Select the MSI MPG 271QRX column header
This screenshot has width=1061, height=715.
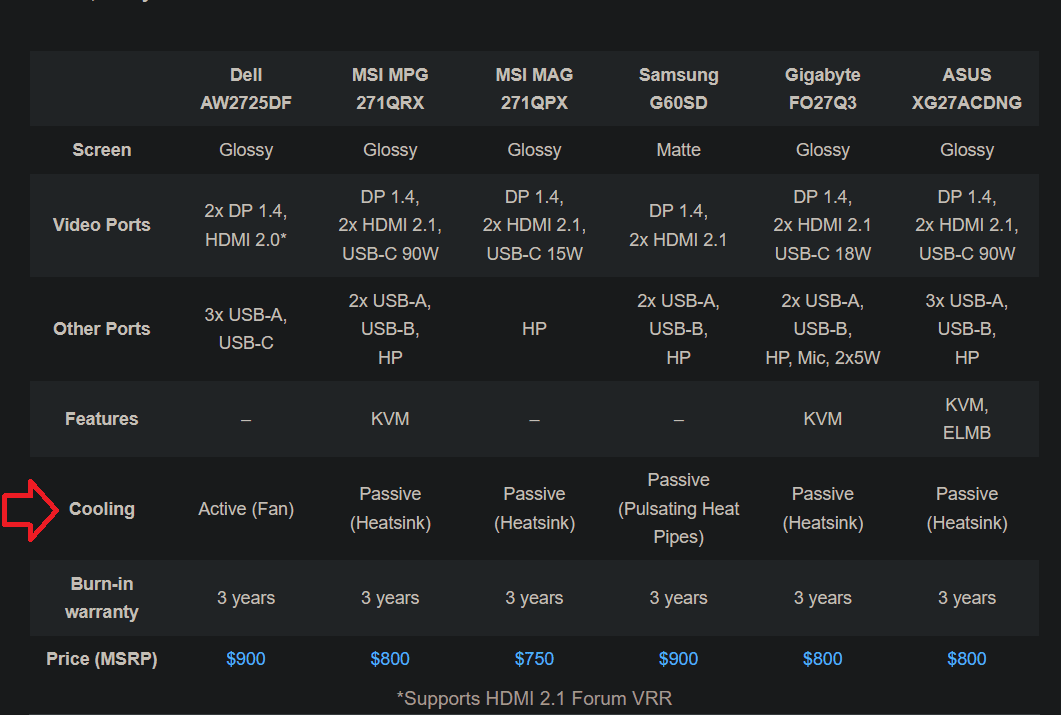(390, 89)
